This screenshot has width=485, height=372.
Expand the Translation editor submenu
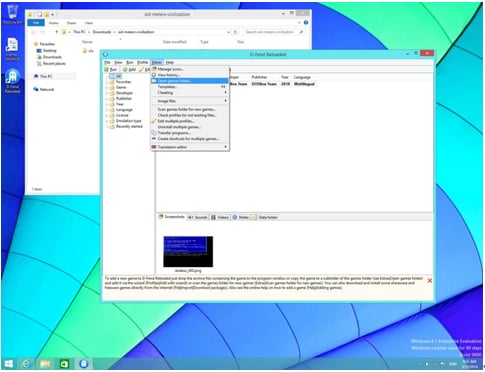(189, 147)
